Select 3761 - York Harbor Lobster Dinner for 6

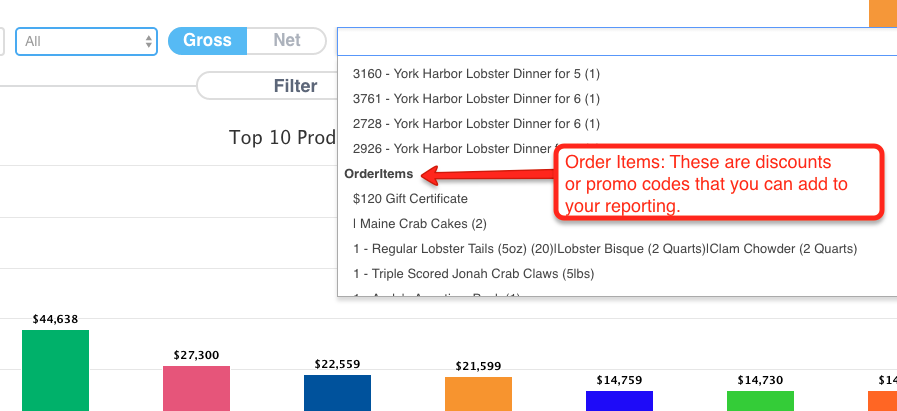point(476,99)
